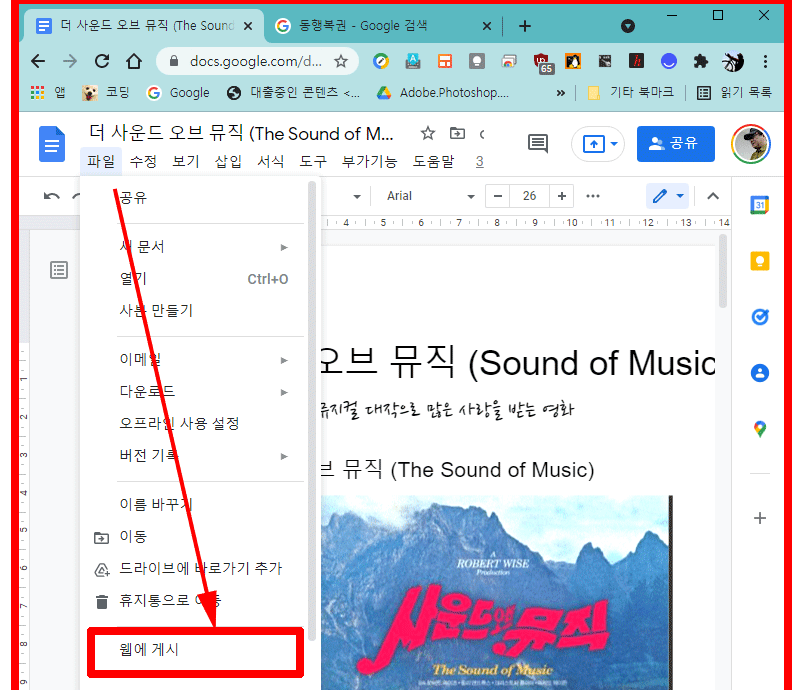The height and width of the screenshot is (690, 803).
Task: Open Google Tasks side panel icon
Action: coord(759,317)
